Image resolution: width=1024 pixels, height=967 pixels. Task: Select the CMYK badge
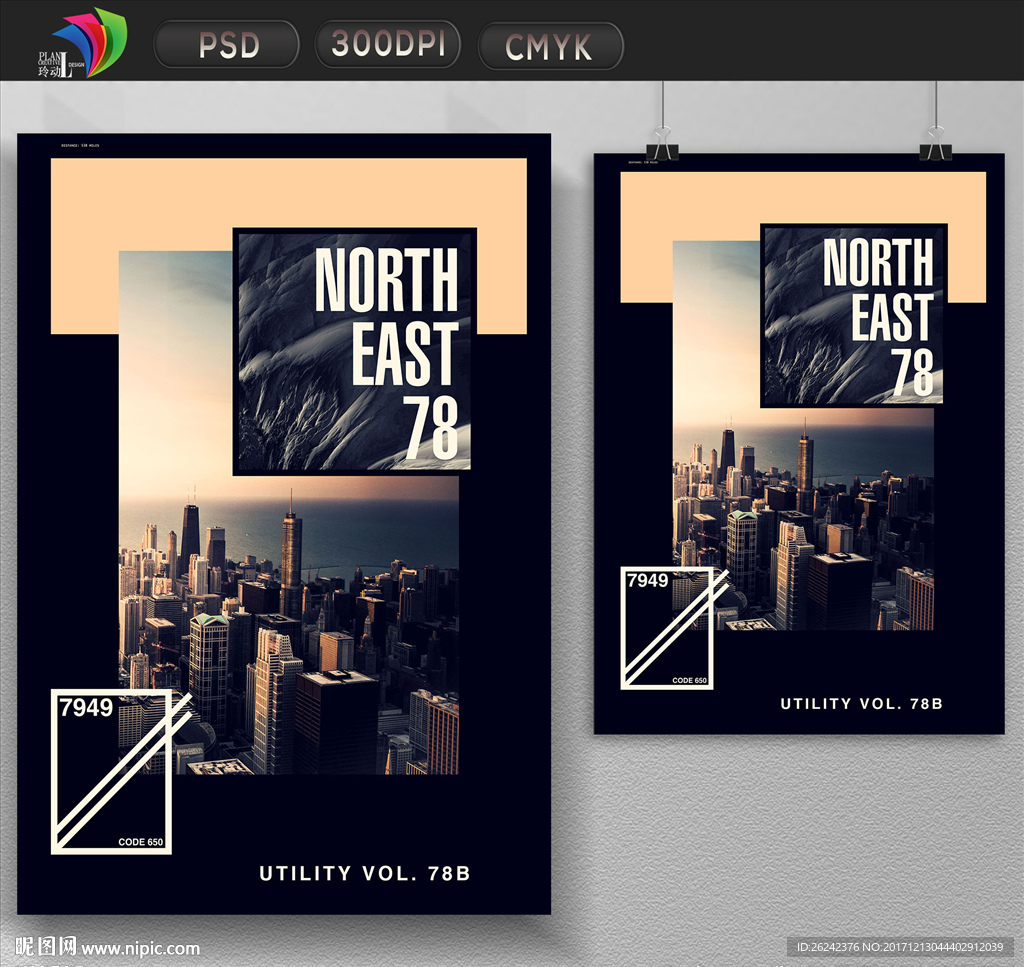(550, 46)
